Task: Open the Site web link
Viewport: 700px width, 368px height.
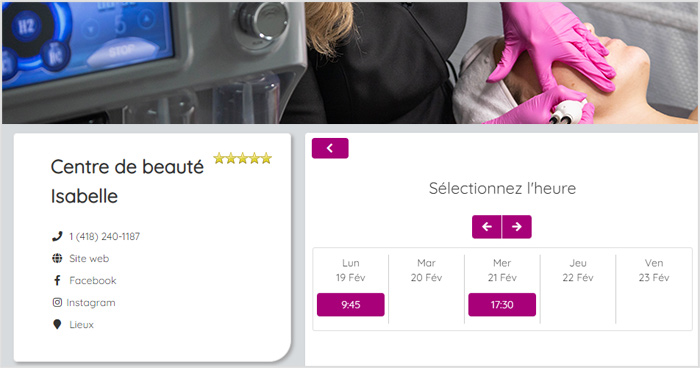Action: pos(89,258)
